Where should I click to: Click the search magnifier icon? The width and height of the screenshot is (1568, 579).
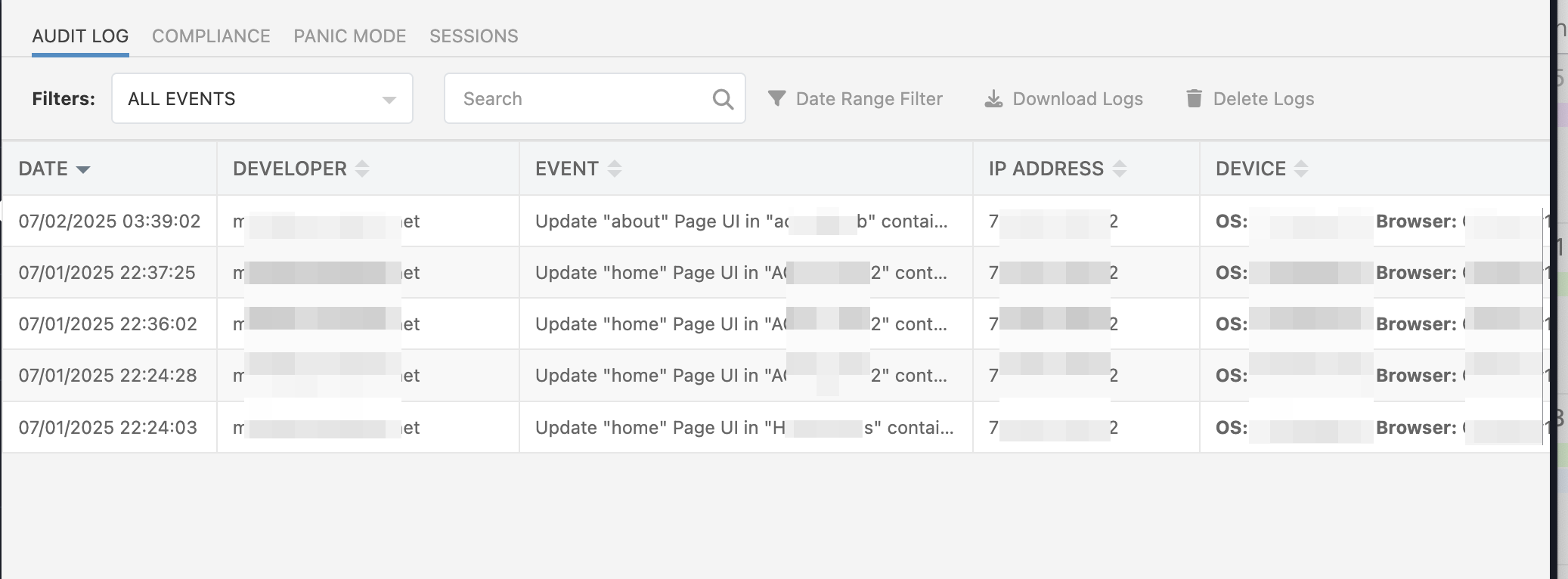723,99
